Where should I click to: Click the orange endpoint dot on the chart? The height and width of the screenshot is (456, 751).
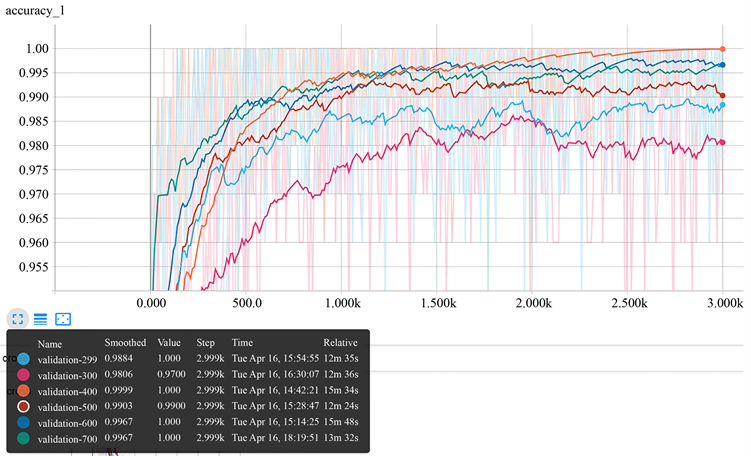(722, 48)
